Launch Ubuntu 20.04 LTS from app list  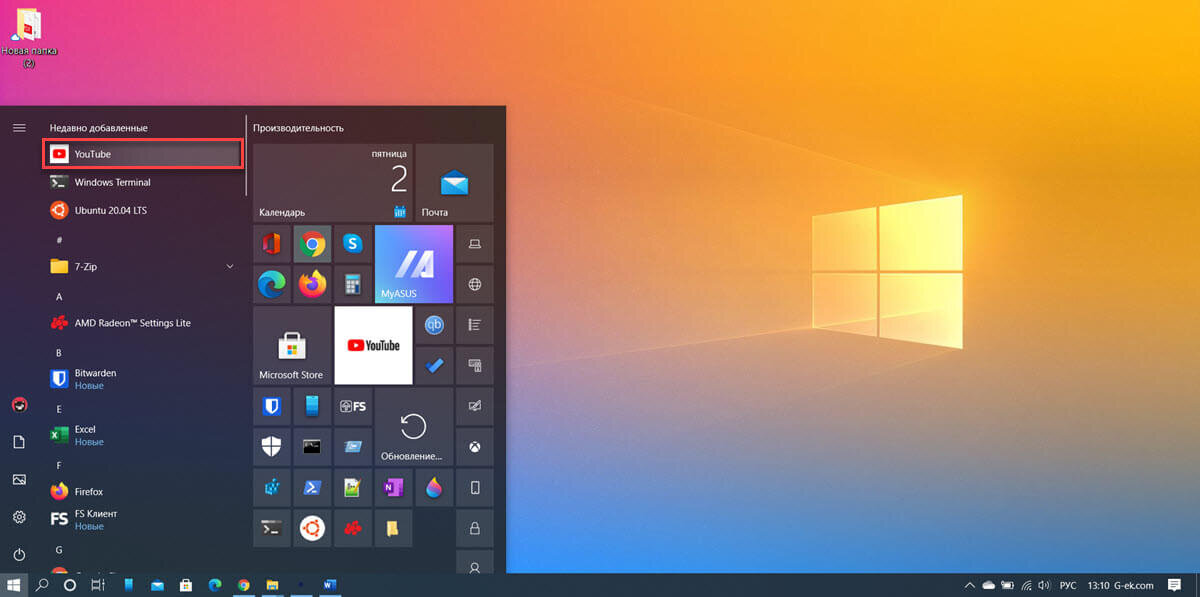tap(144, 210)
